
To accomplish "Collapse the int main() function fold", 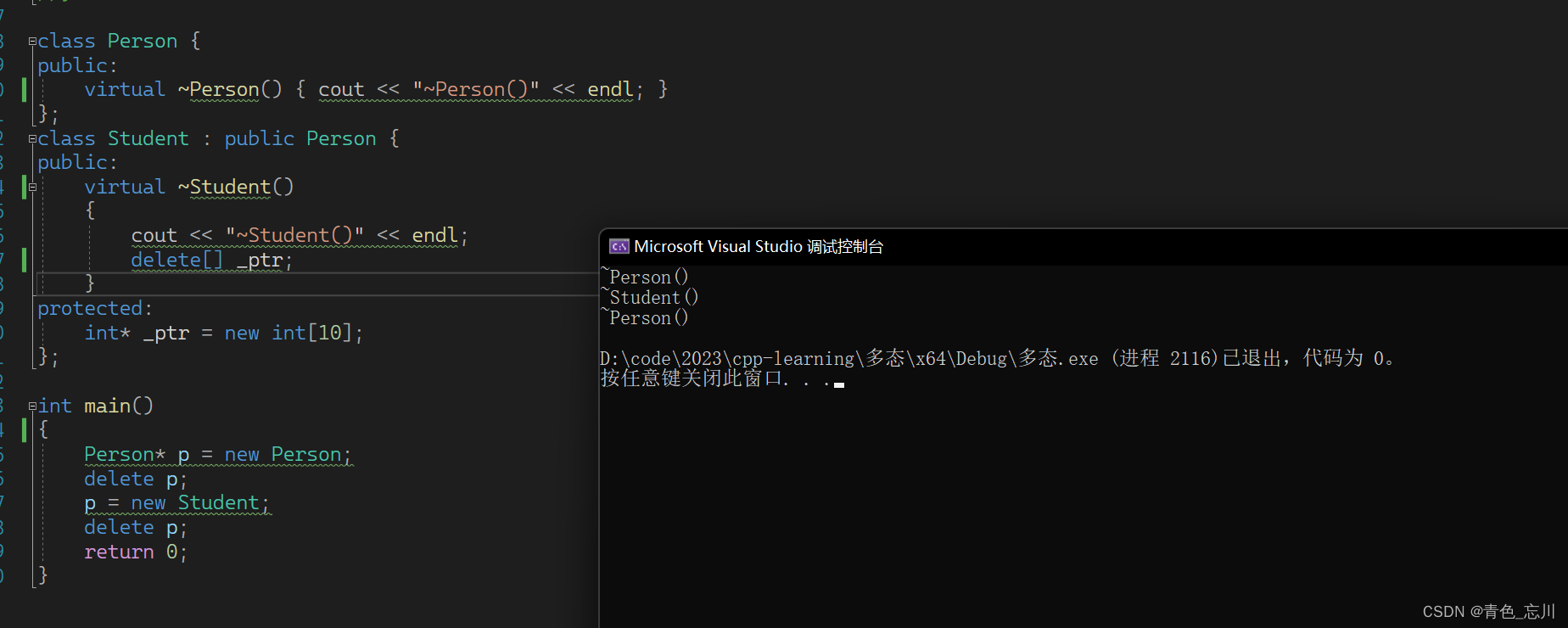I will coord(32,407).
